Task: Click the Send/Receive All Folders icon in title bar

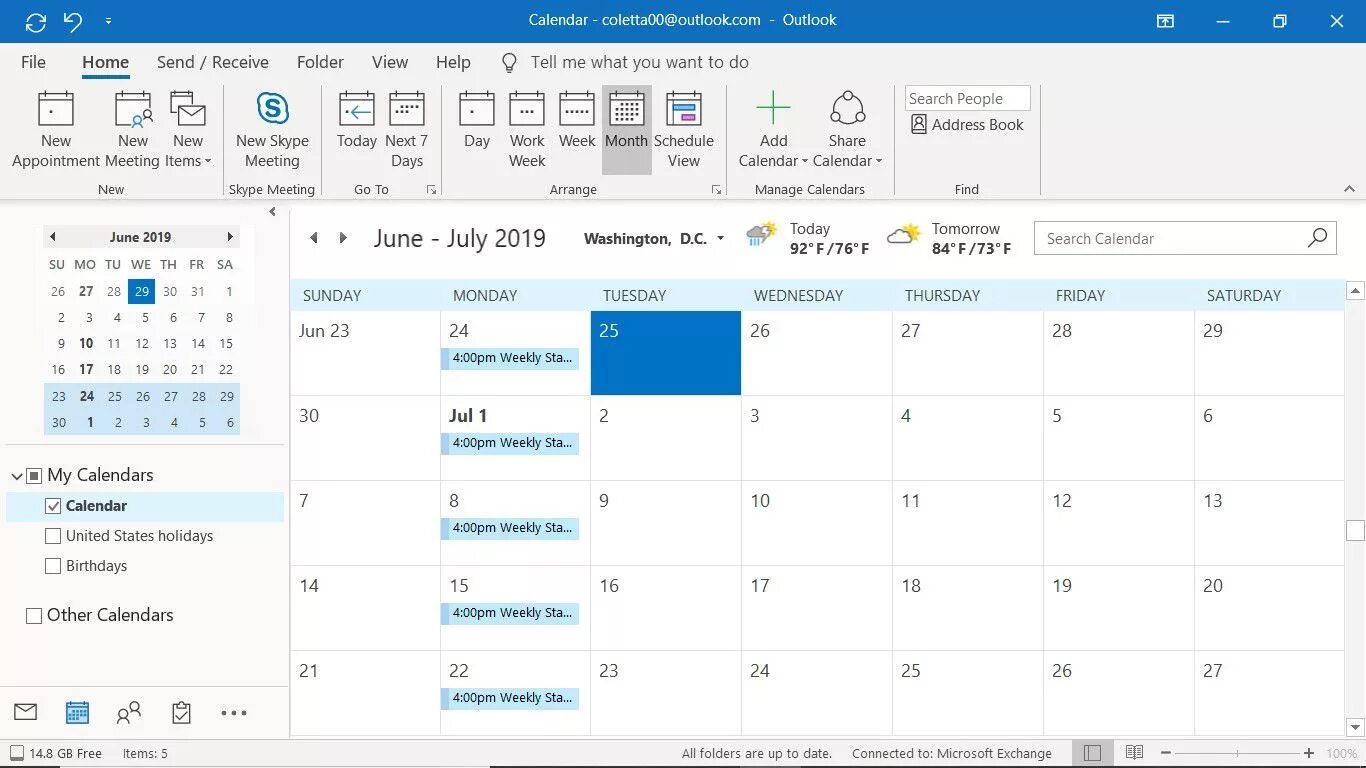Action: coord(36,20)
